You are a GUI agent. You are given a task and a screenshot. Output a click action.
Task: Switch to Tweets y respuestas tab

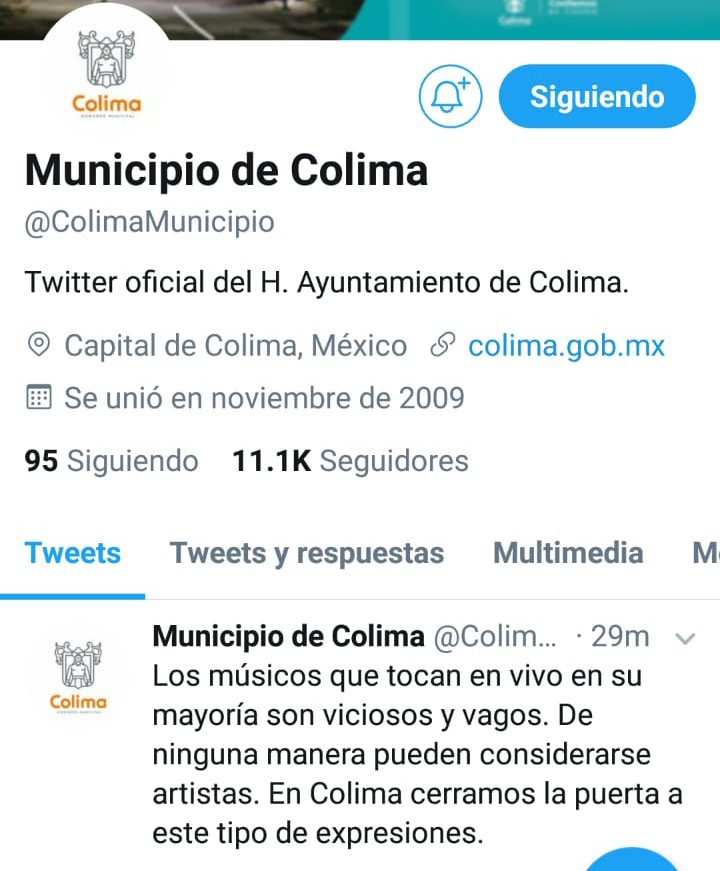[307, 553]
